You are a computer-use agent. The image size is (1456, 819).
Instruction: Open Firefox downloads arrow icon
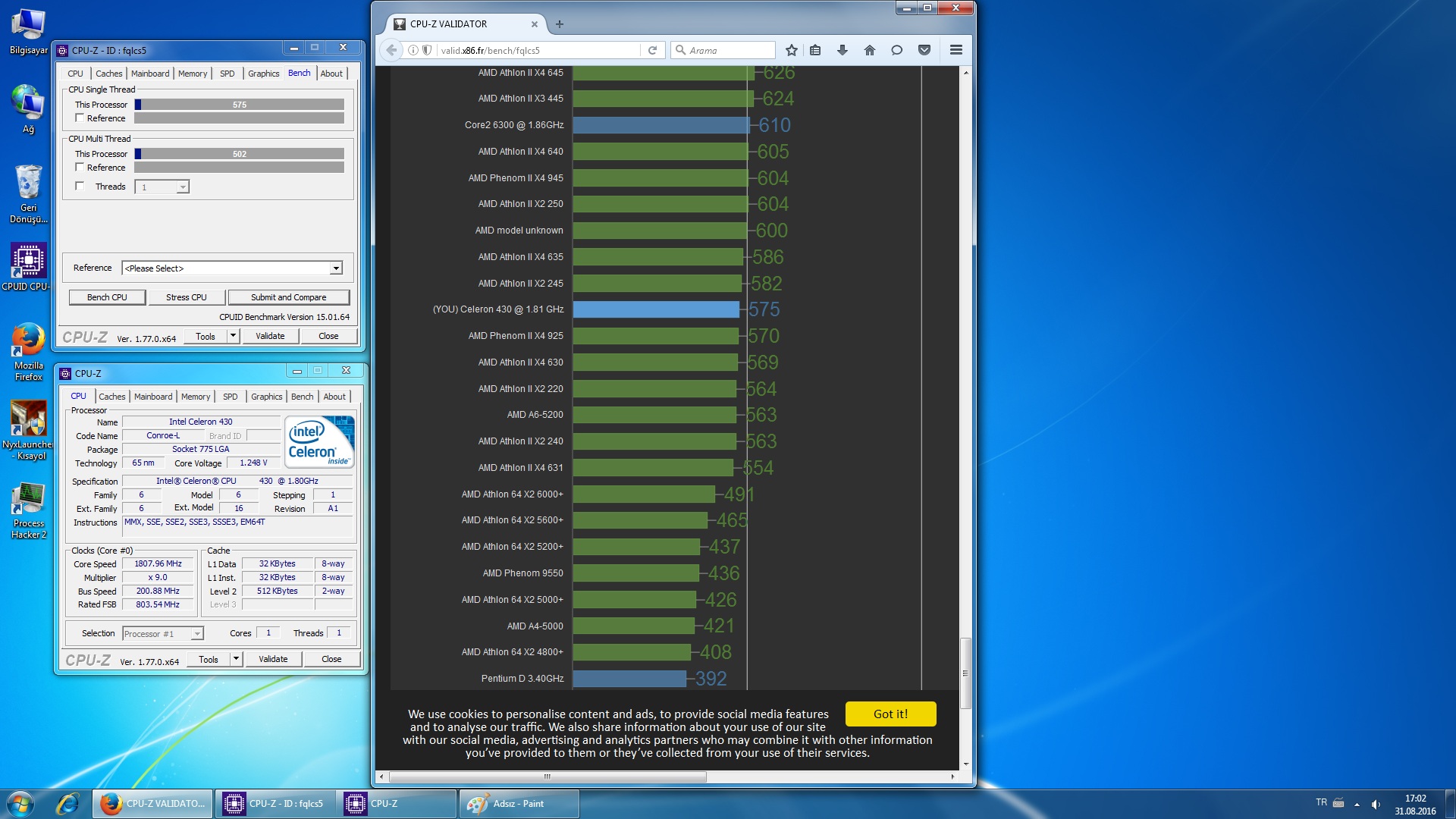(842, 50)
